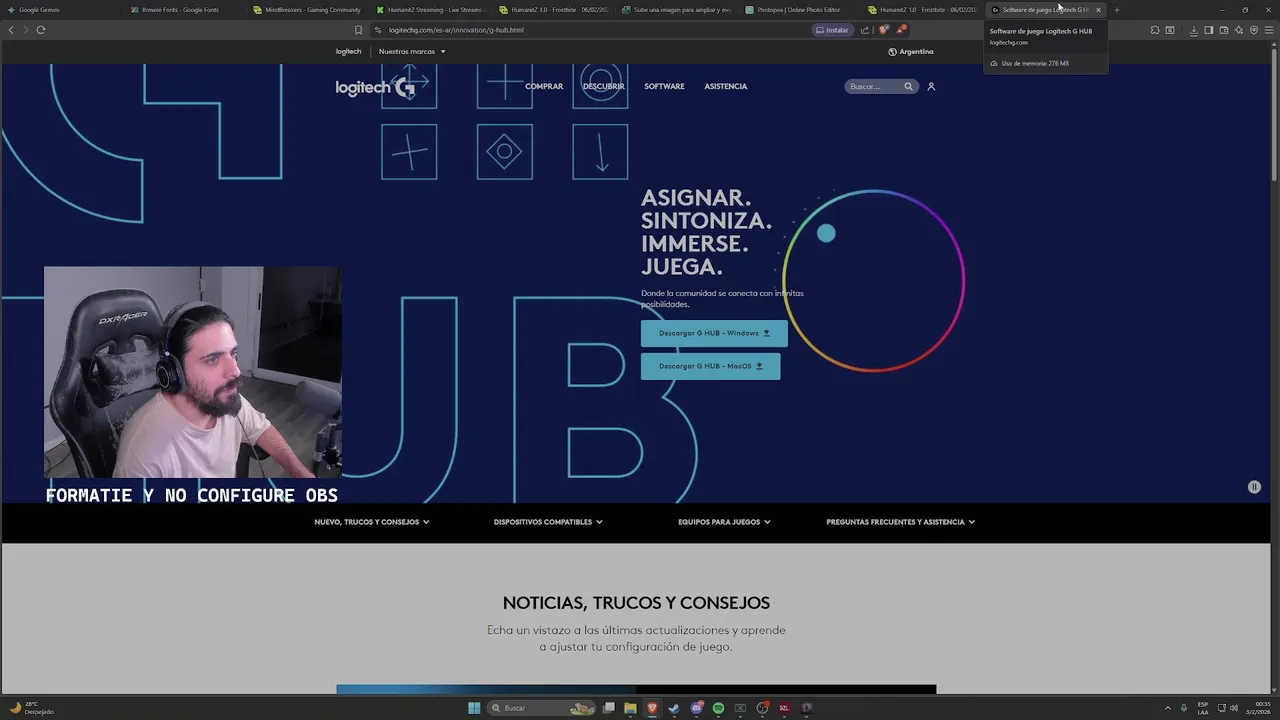Screen dimensions: 1280x720
Task: Open a new tab with plus button
Action: pos(1117,10)
